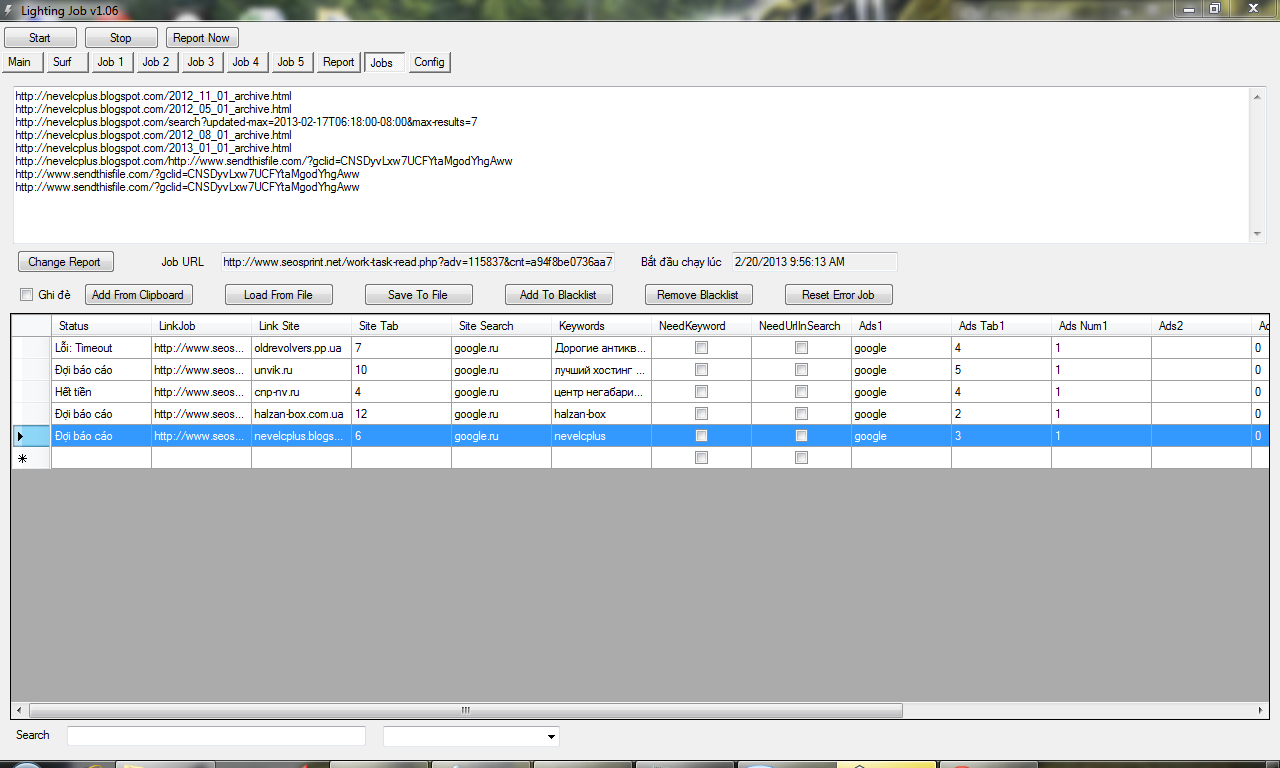Screen dimensions: 1280x768
Task: Click into the Search text field
Action: [216, 736]
